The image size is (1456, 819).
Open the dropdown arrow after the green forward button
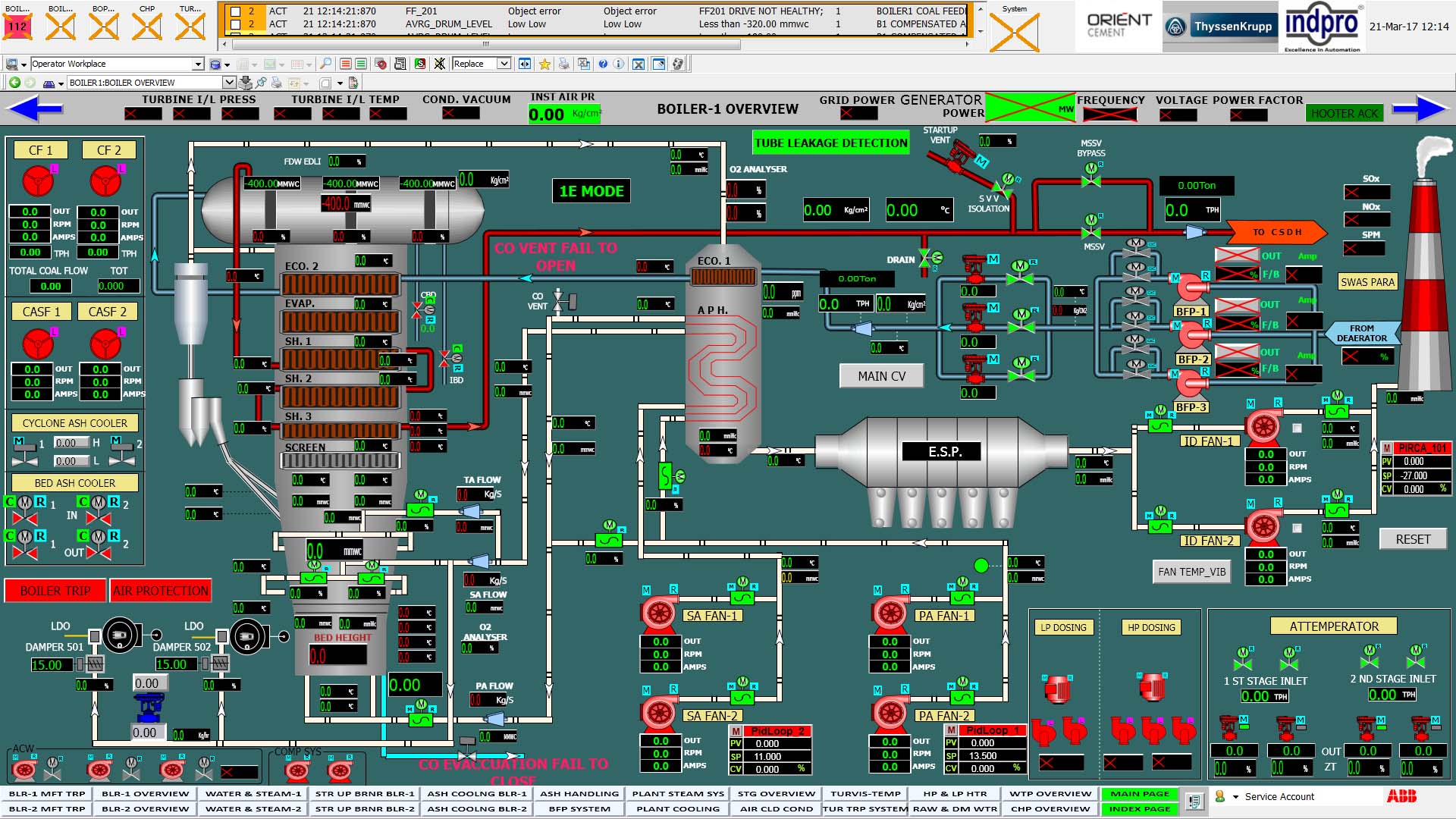point(60,83)
